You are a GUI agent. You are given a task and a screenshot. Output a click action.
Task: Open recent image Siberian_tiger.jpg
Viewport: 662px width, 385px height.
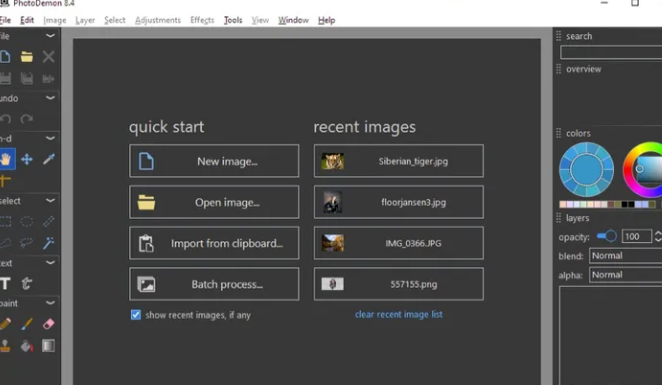point(399,161)
